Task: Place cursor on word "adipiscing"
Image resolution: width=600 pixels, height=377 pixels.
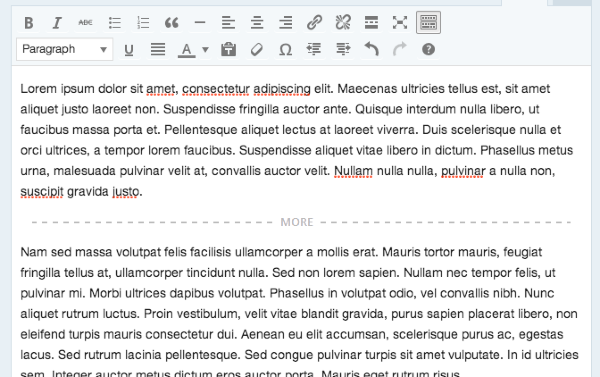Action: click(x=282, y=89)
